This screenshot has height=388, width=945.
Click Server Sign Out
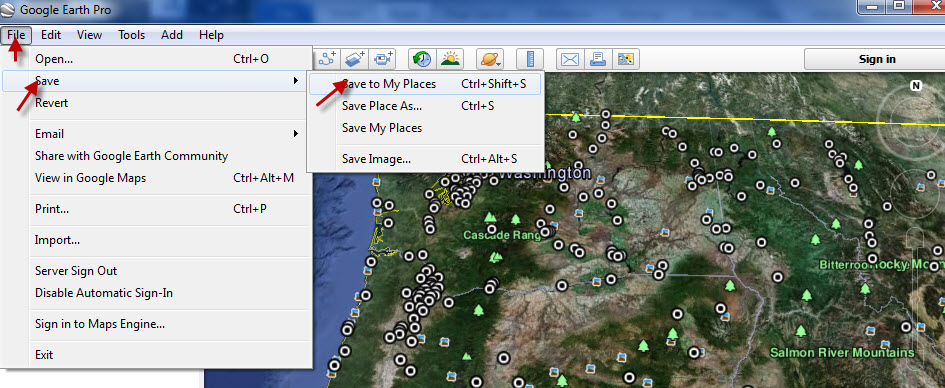(157, 271)
